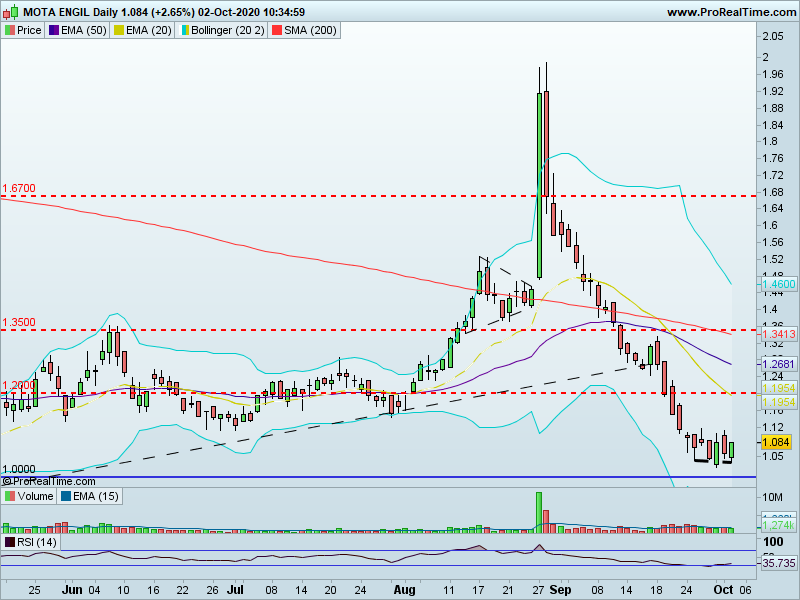Open the Volume indicator label

[x=30, y=496]
